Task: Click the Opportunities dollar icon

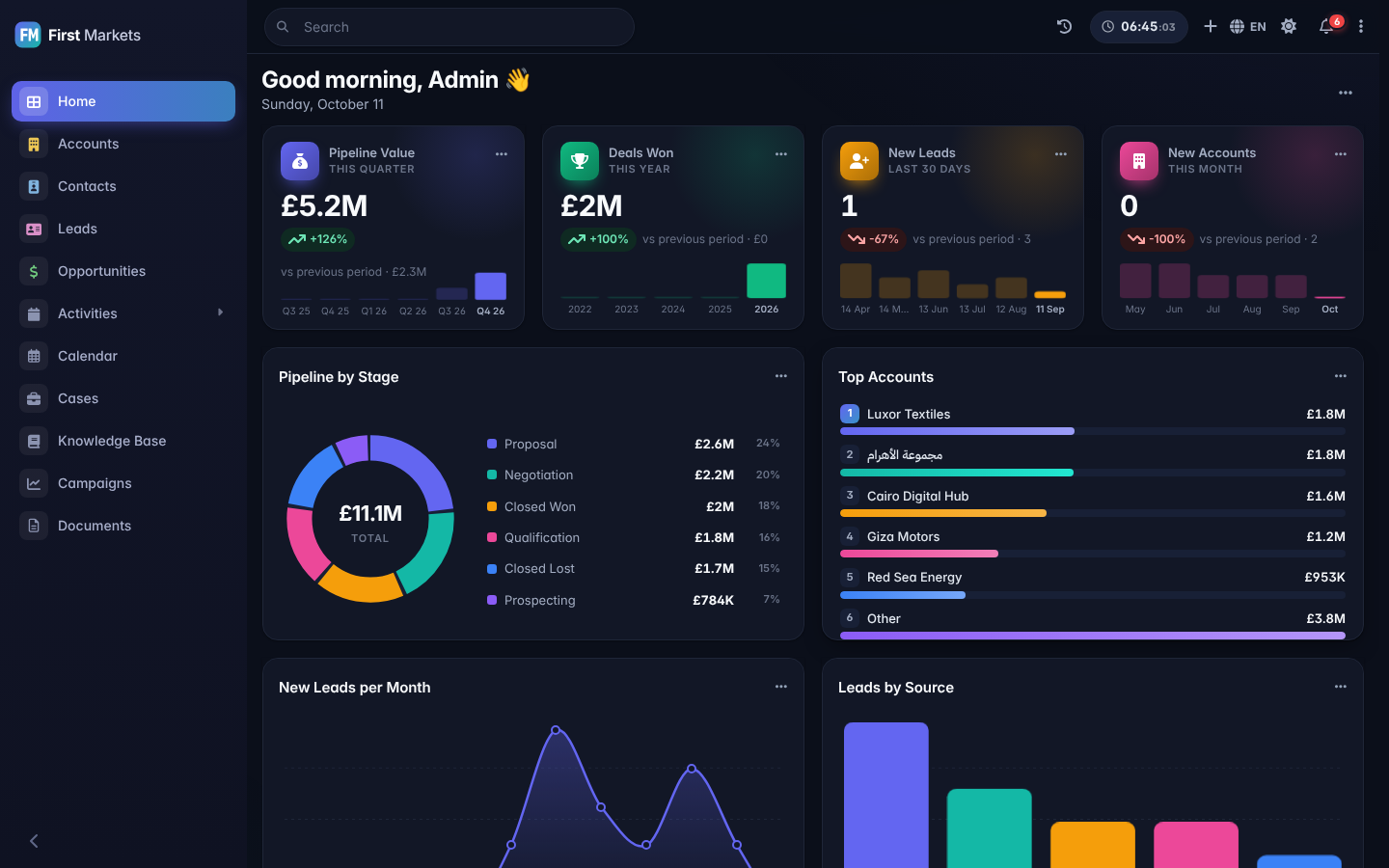Action: tap(34, 271)
